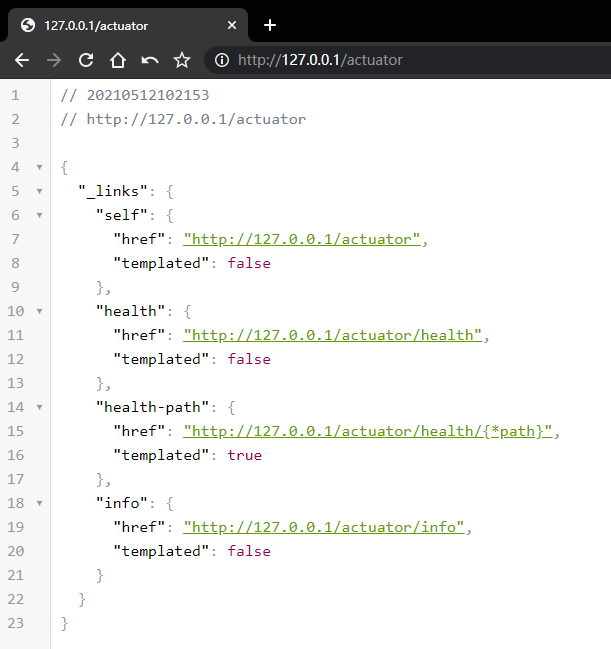Click line number 3 in the gutter
This screenshot has width=611, height=649.
15,144
